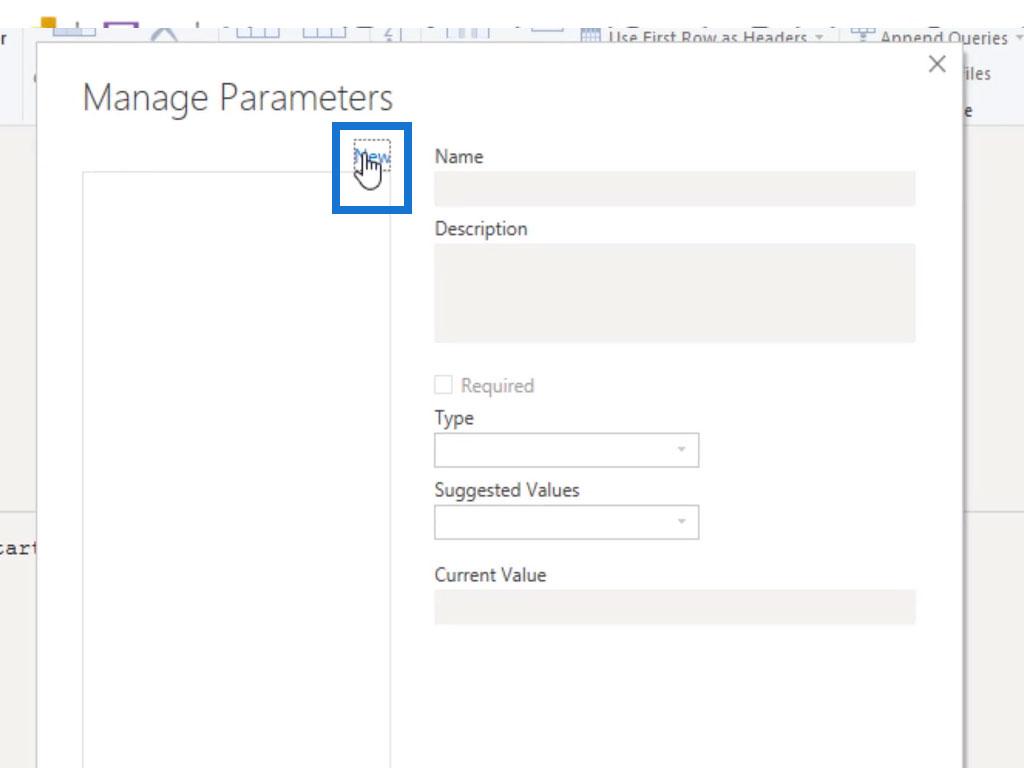Focus the Description text box
Screen dimensions: 1024x768
click(x=674, y=293)
